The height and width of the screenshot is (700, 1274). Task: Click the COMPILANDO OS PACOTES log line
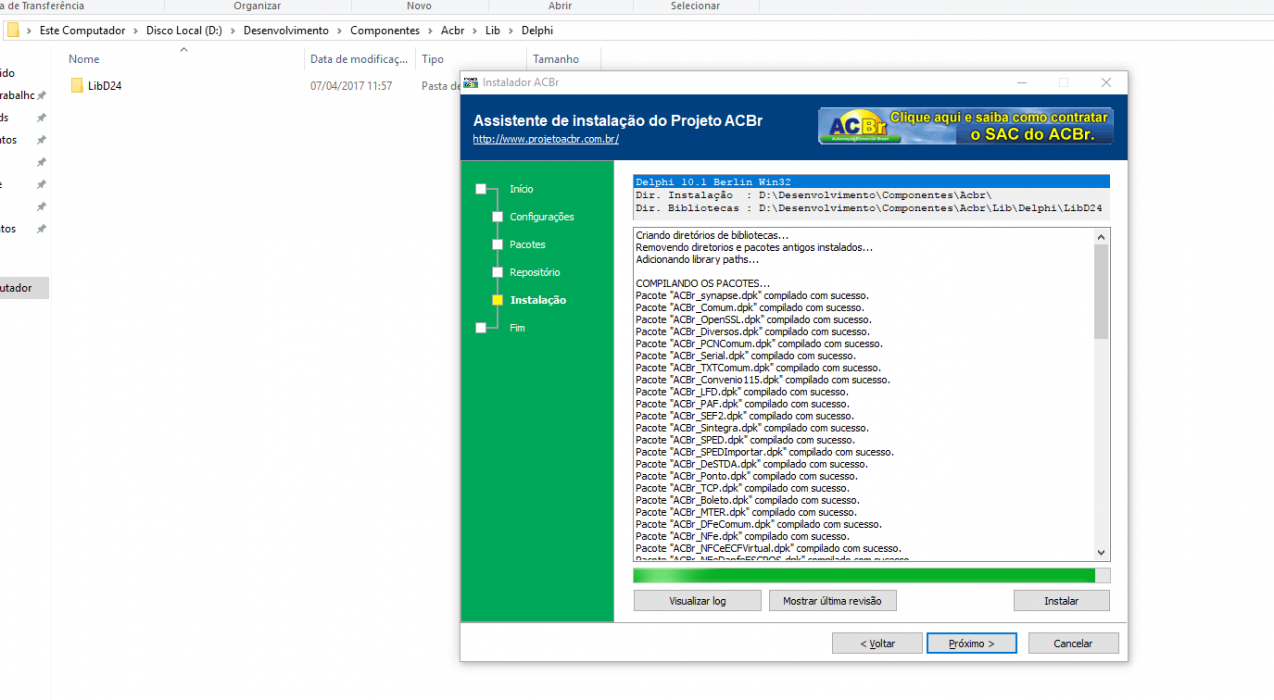click(703, 284)
